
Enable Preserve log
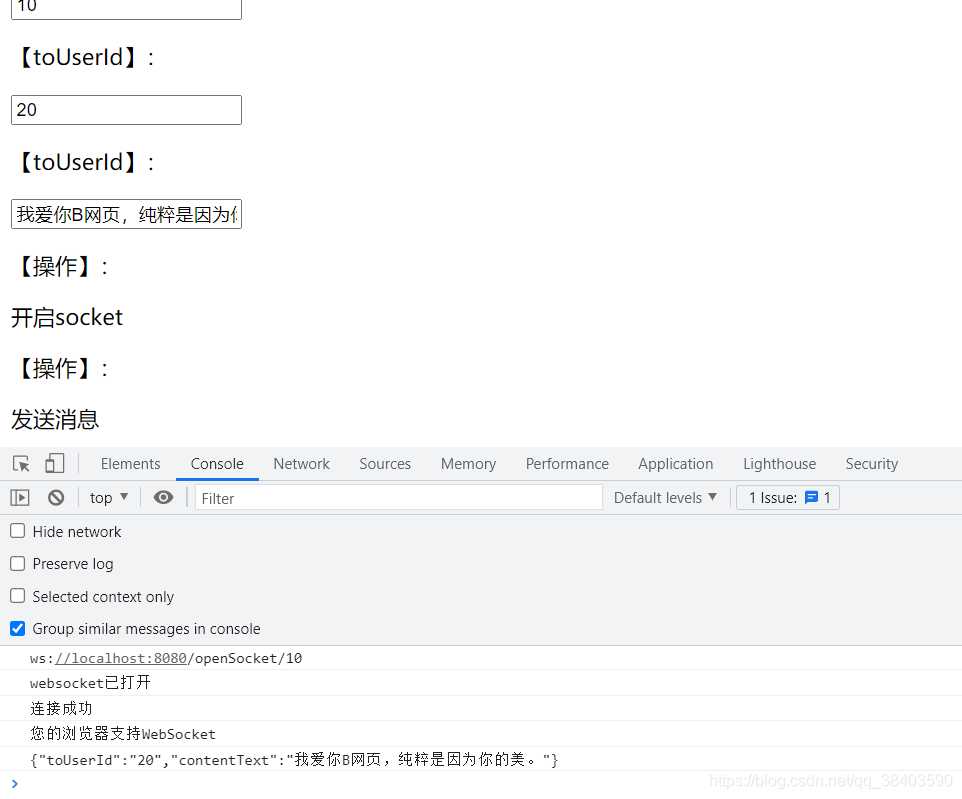17,563
